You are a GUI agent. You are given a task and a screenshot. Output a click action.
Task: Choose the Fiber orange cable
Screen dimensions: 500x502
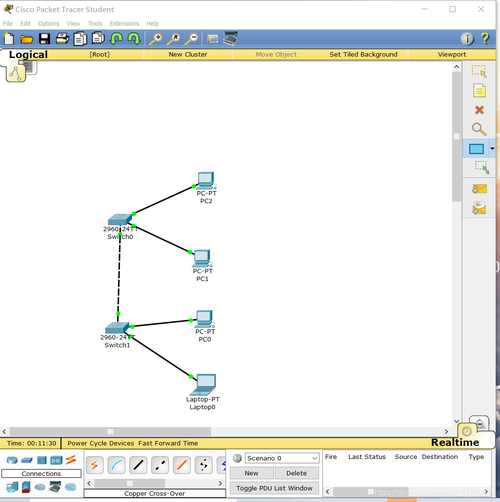pyautogui.click(x=182, y=465)
